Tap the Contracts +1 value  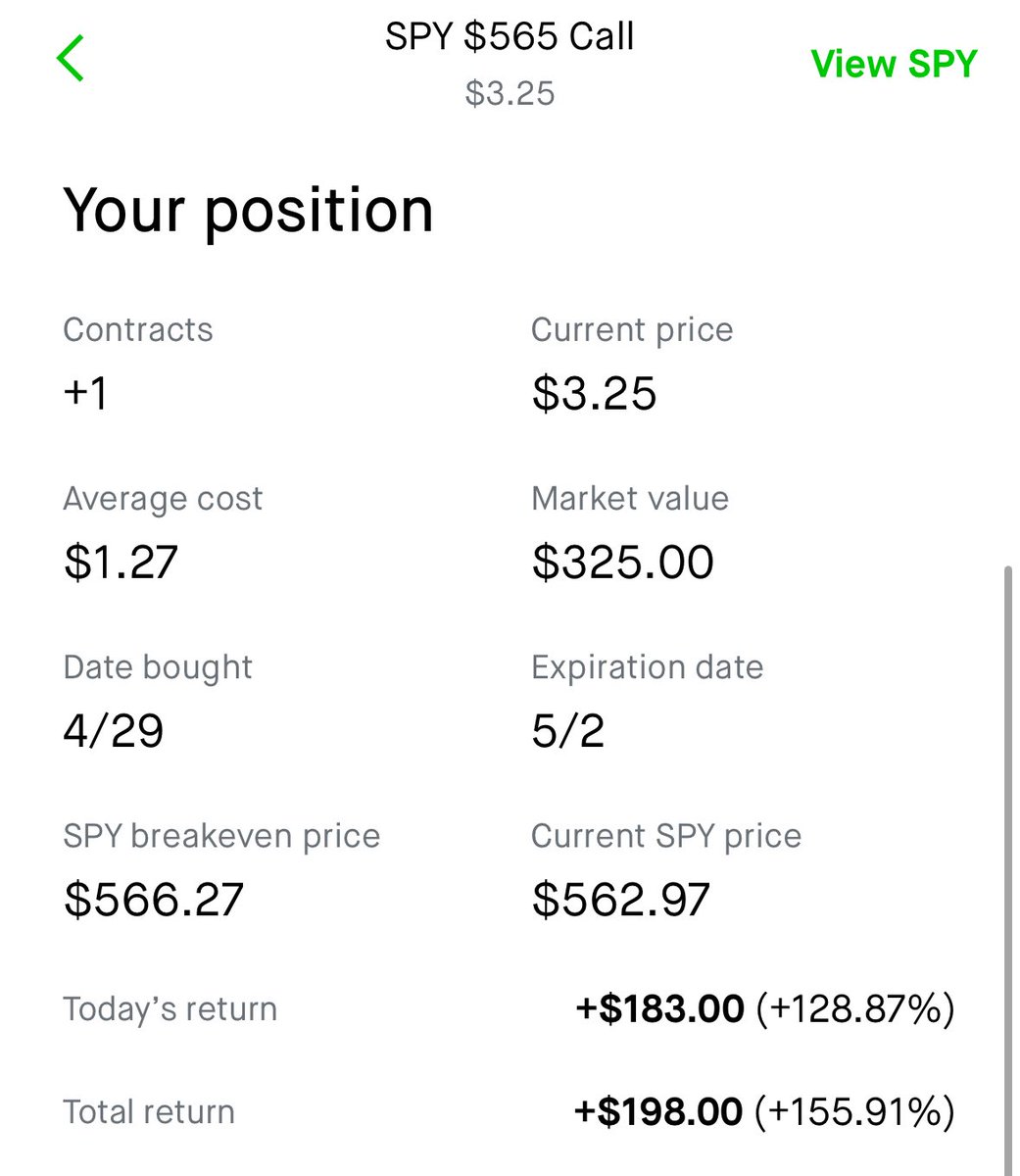pos(85,393)
